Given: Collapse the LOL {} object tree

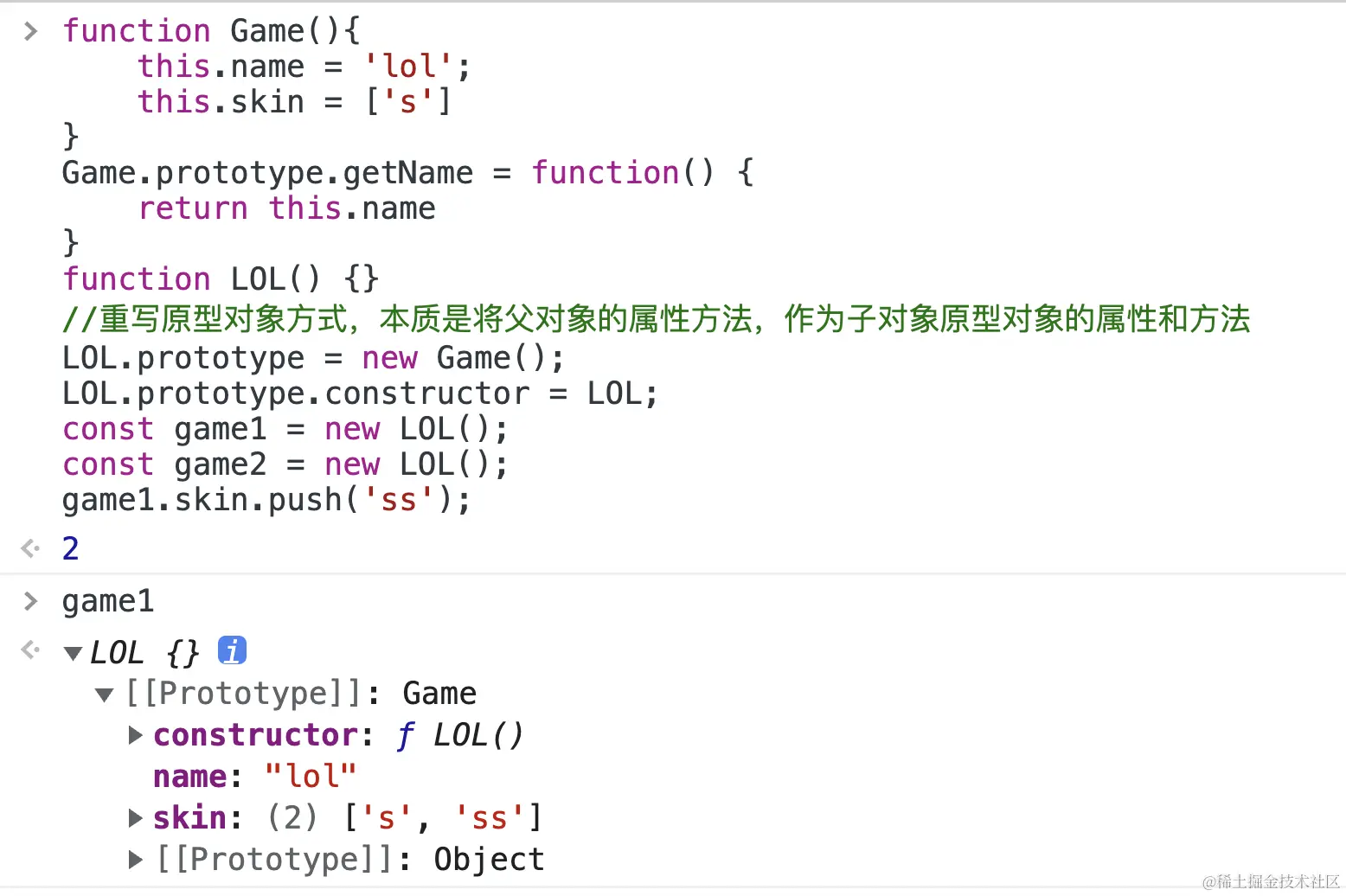Looking at the screenshot, I should [x=74, y=653].
